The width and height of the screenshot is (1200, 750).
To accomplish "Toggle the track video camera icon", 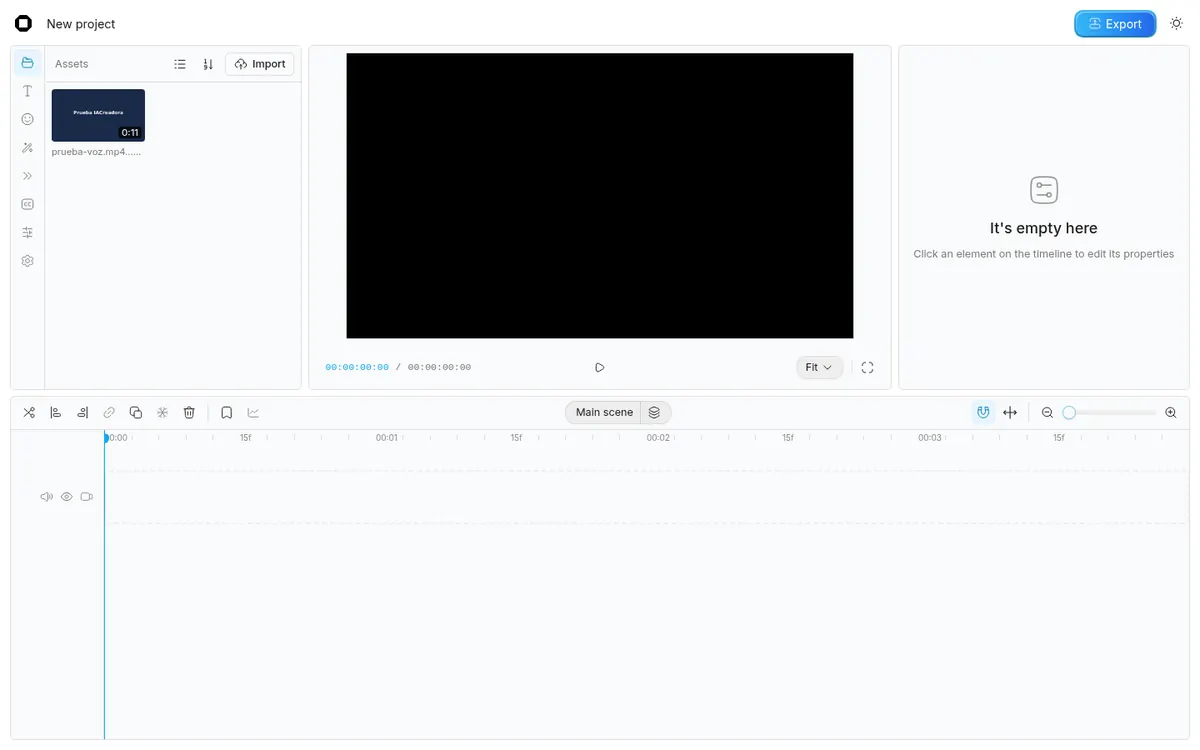I will click(87, 497).
